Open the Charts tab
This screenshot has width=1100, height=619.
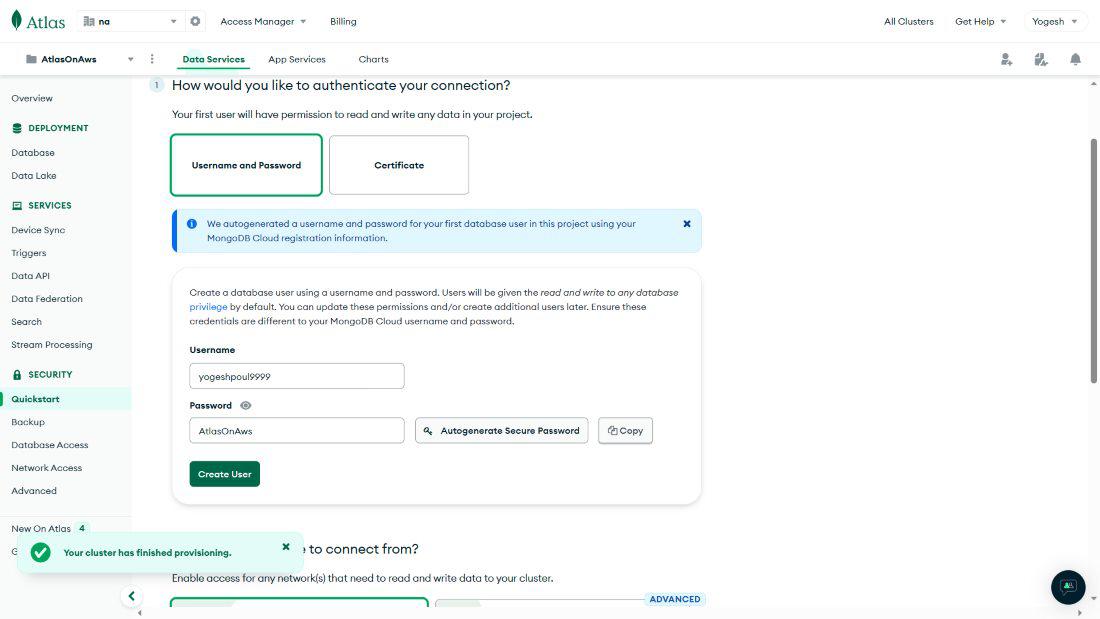pyautogui.click(x=373, y=59)
